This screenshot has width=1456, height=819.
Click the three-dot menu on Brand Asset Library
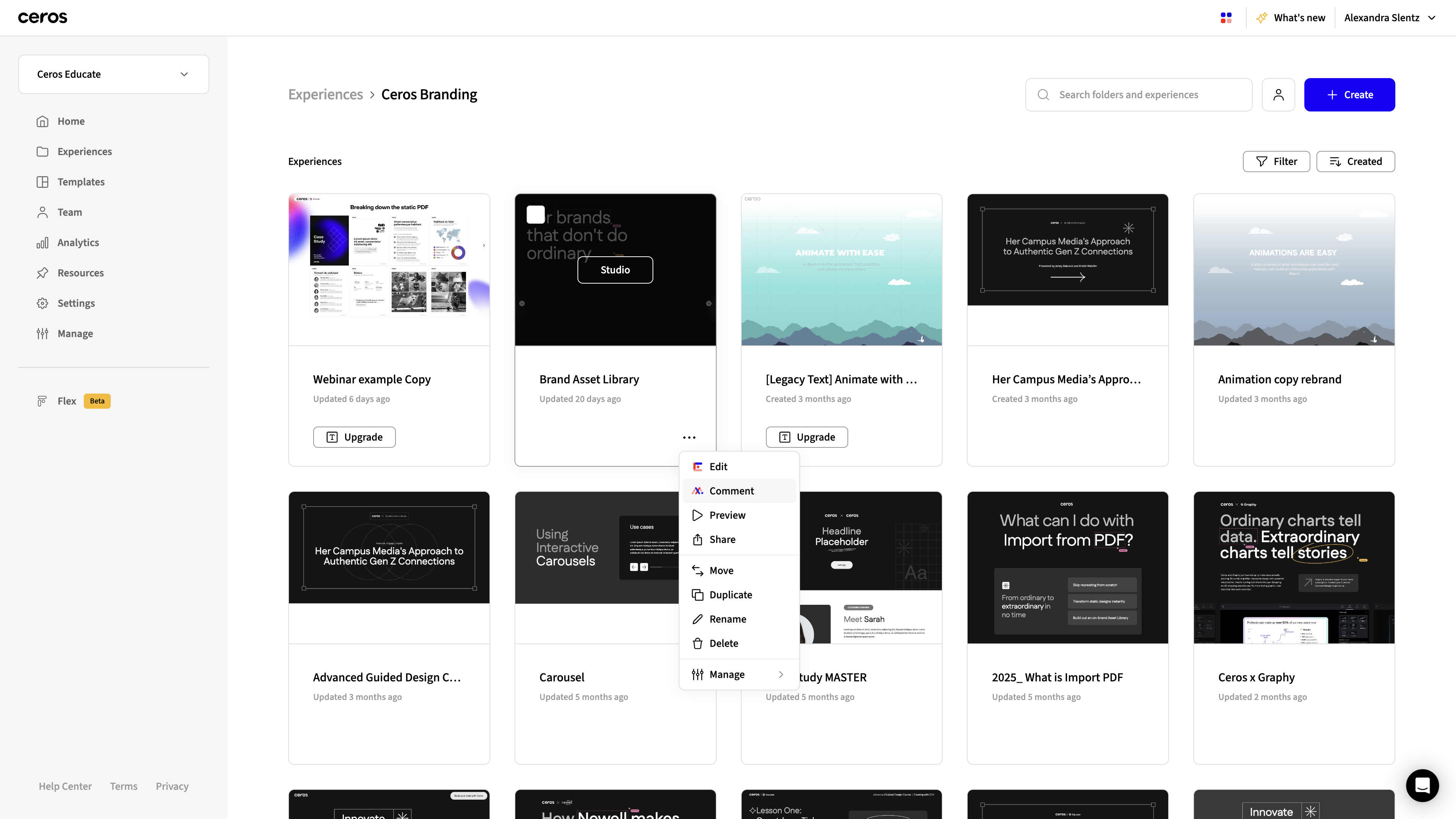689,438
